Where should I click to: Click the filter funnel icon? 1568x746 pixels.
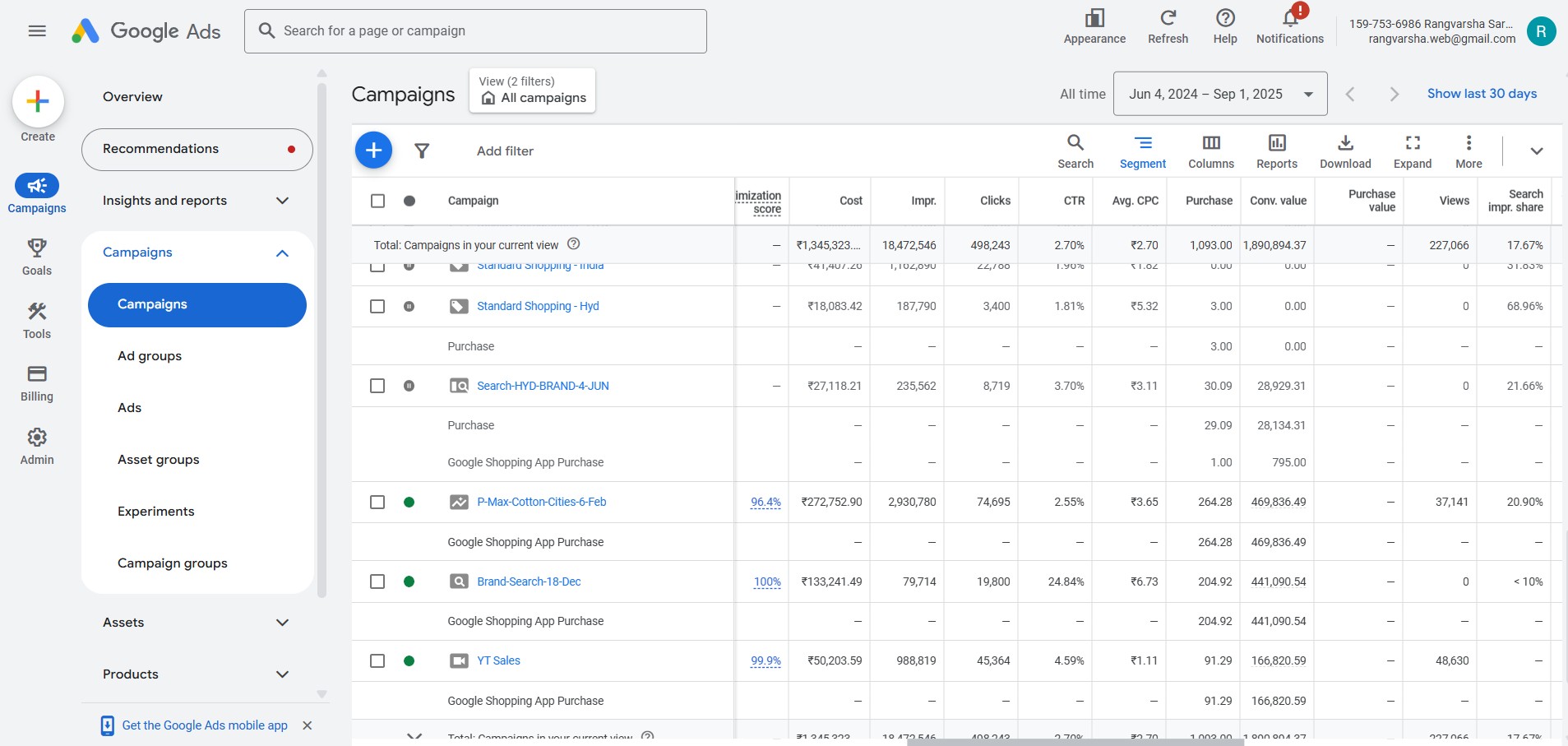(422, 151)
